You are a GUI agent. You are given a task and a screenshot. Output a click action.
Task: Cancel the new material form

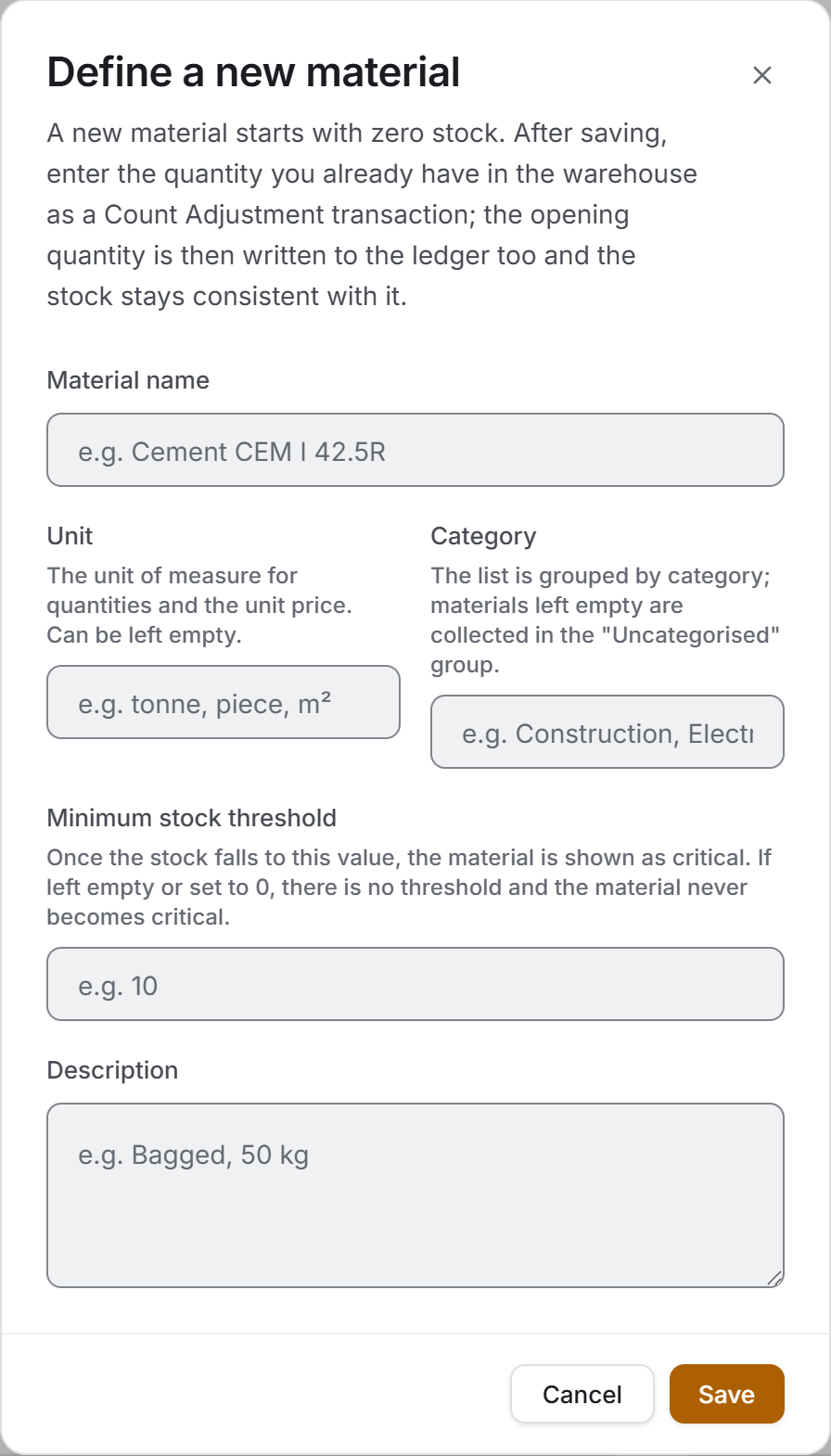pyautogui.click(x=582, y=1394)
